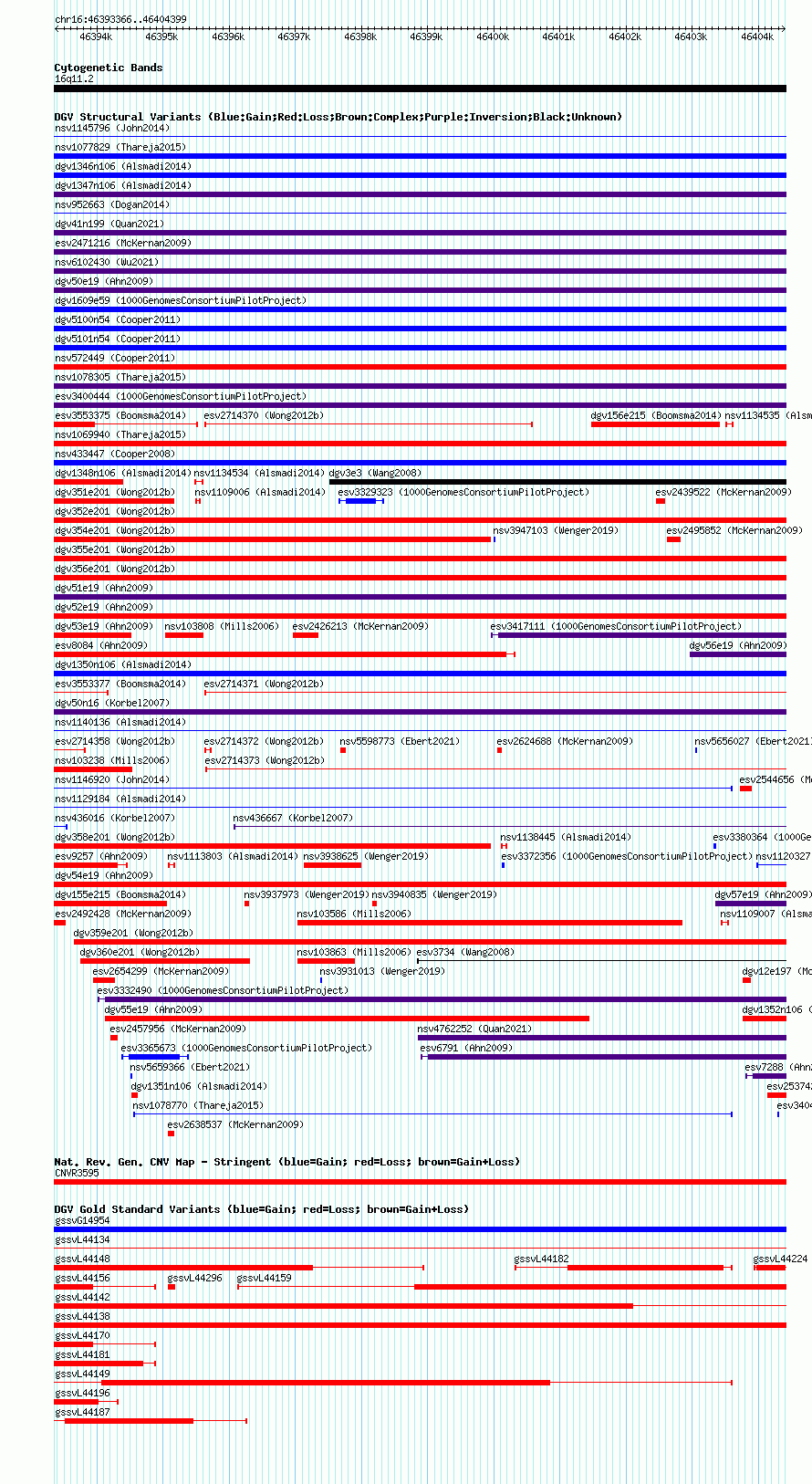This screenshot has height=1484, width=812.
Task: Open variant esv2439522 (McKernan2009)
Action: pos(724,492)
